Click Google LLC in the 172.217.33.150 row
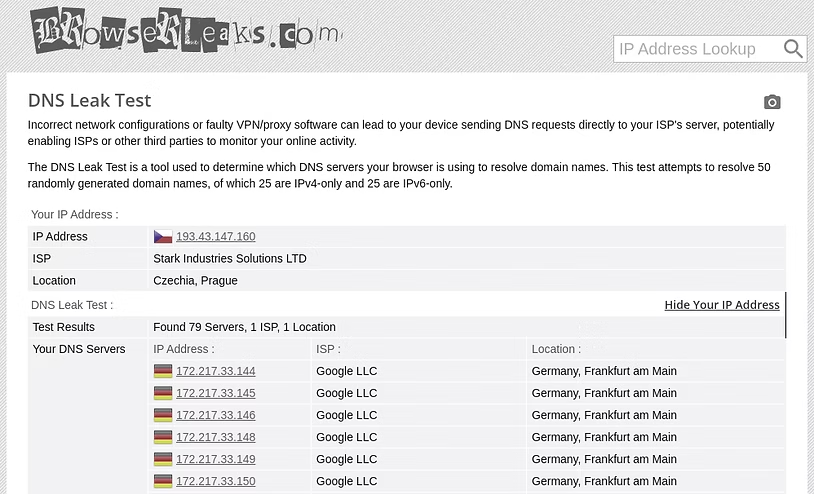Viewport: 814px width, 494px height. (x=347, y=481)
